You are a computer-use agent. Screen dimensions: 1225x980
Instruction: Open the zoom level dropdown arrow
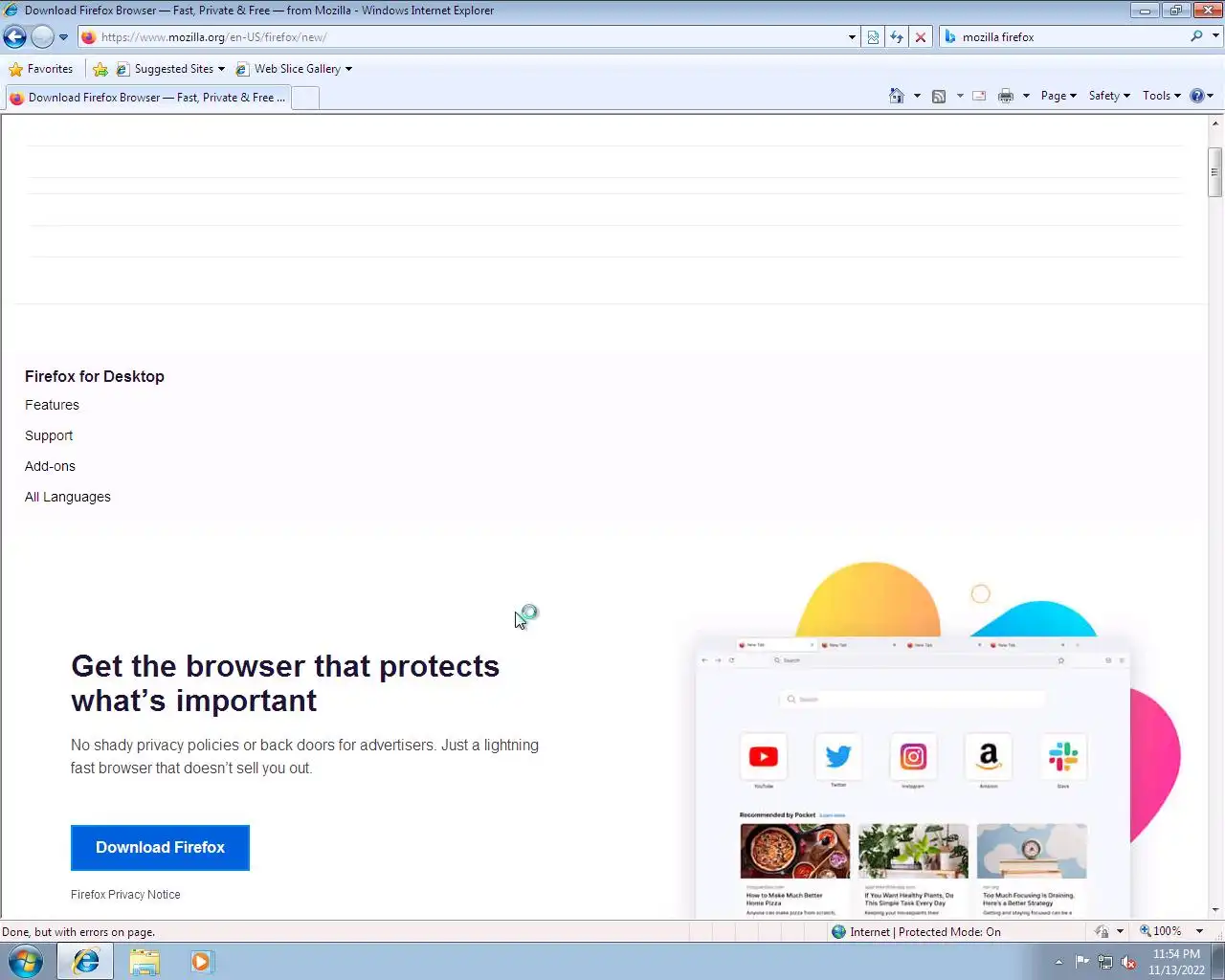tap(1199, 931)
